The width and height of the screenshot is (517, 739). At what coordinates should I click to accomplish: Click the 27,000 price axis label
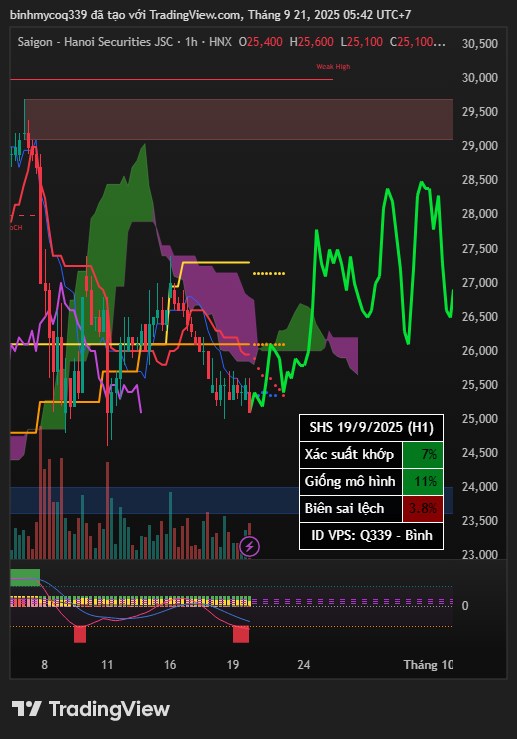coord(479,282)
